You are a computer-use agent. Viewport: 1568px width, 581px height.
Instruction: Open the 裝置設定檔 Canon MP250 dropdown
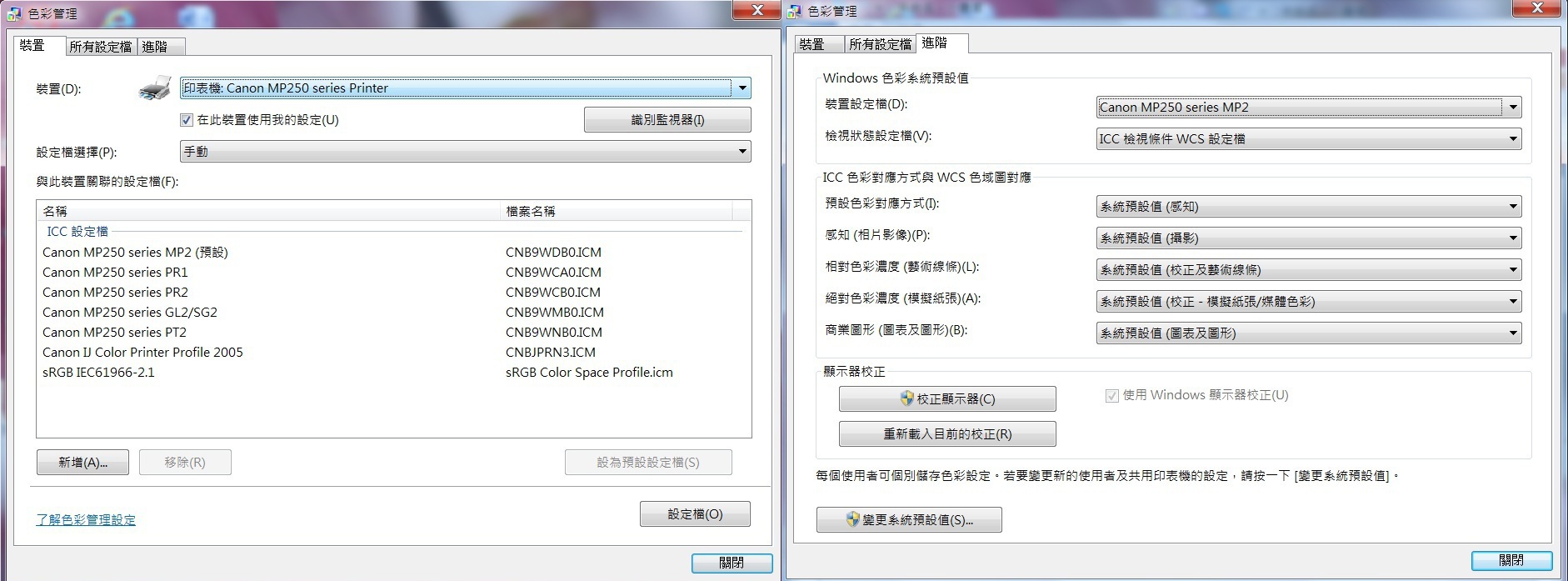[1309, 107]
